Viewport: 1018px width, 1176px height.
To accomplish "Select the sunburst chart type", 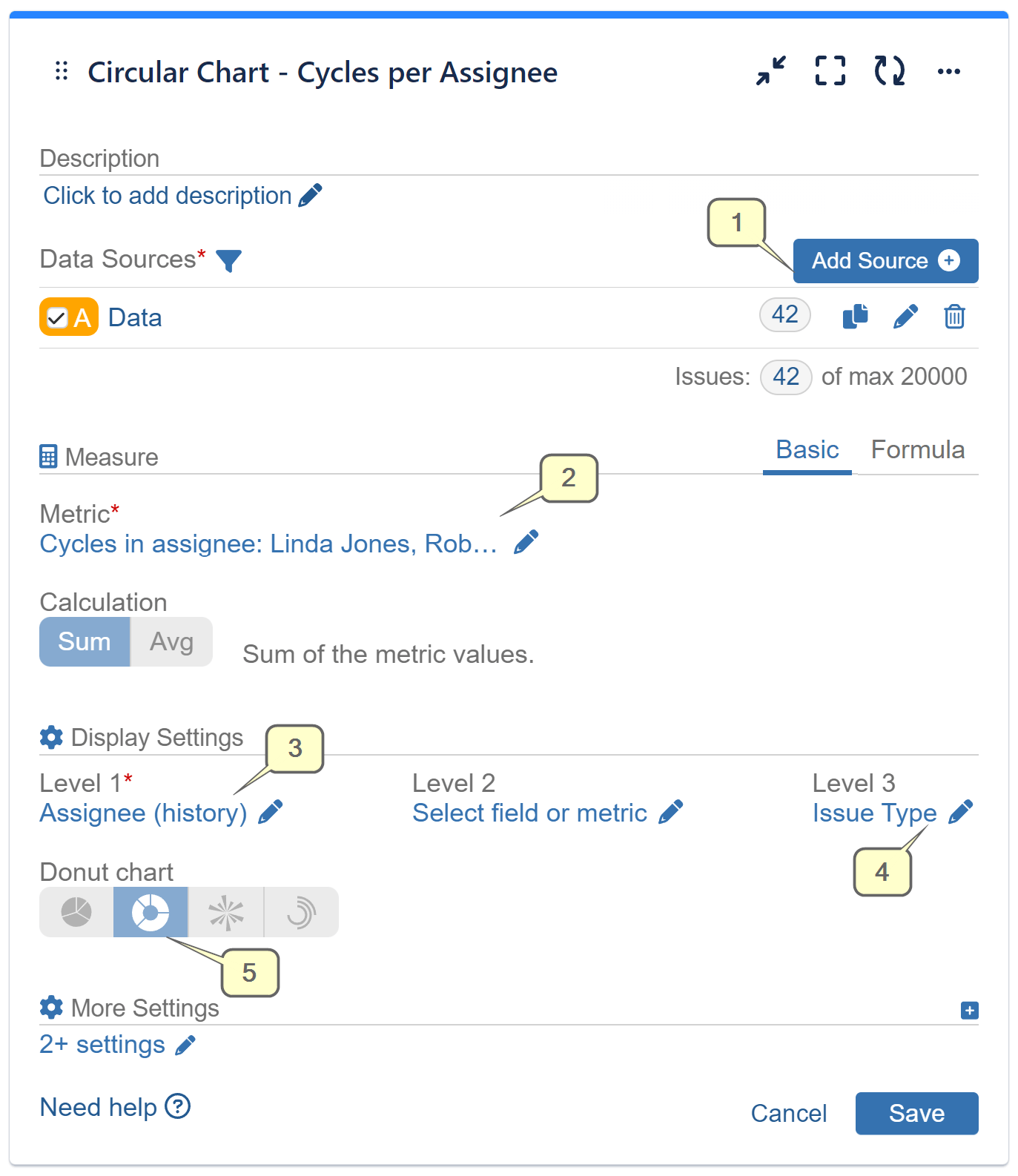I will click(226, 912).
